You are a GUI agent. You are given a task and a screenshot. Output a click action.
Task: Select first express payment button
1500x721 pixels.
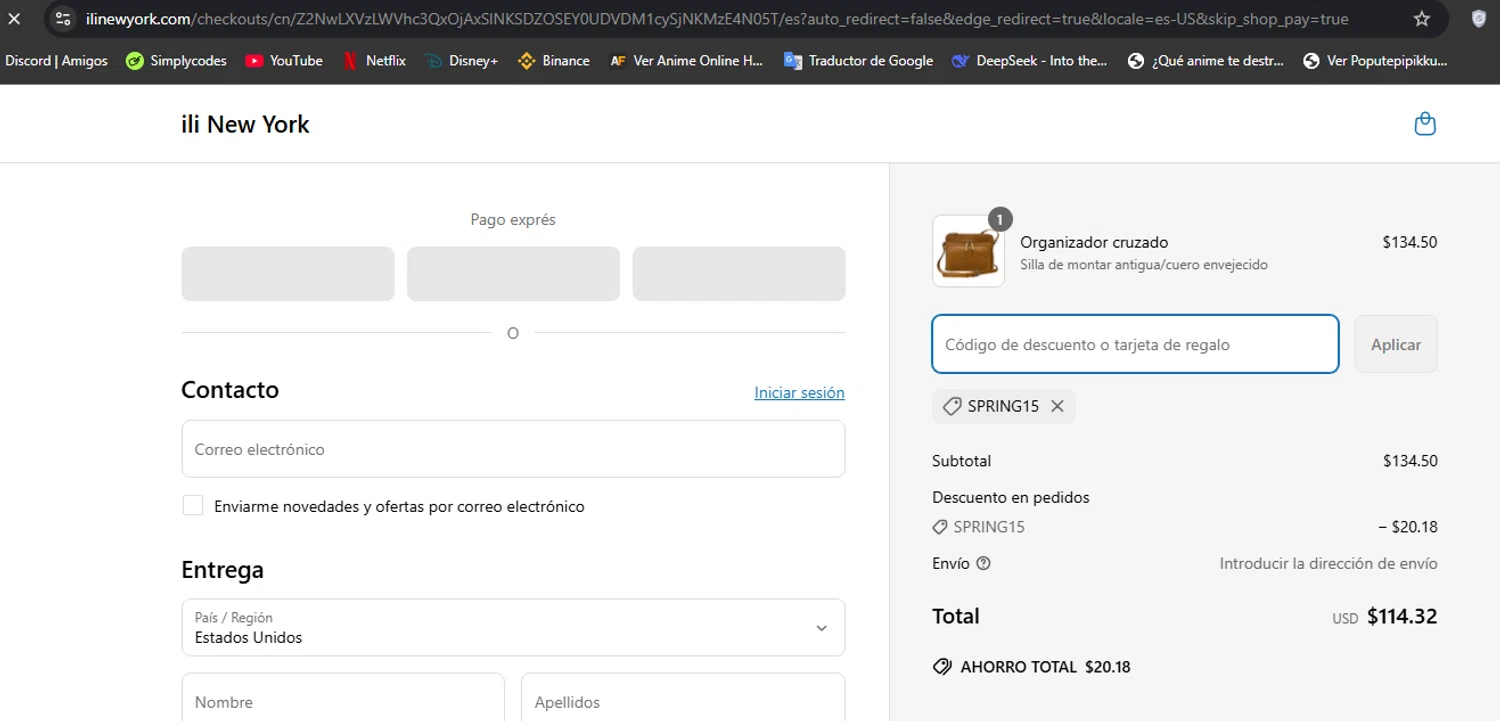point(288,274)
